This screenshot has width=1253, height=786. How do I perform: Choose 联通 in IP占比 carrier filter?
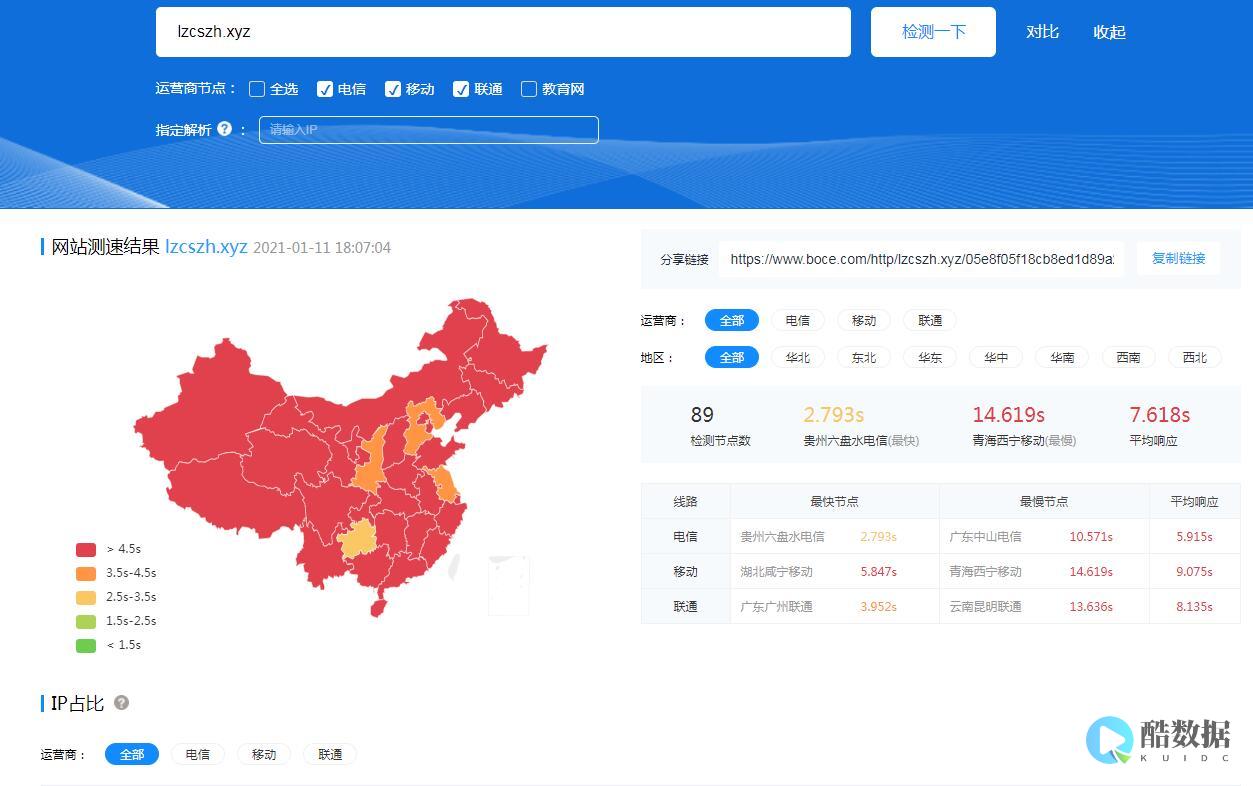pyautogui.click(x=330, y=754)
